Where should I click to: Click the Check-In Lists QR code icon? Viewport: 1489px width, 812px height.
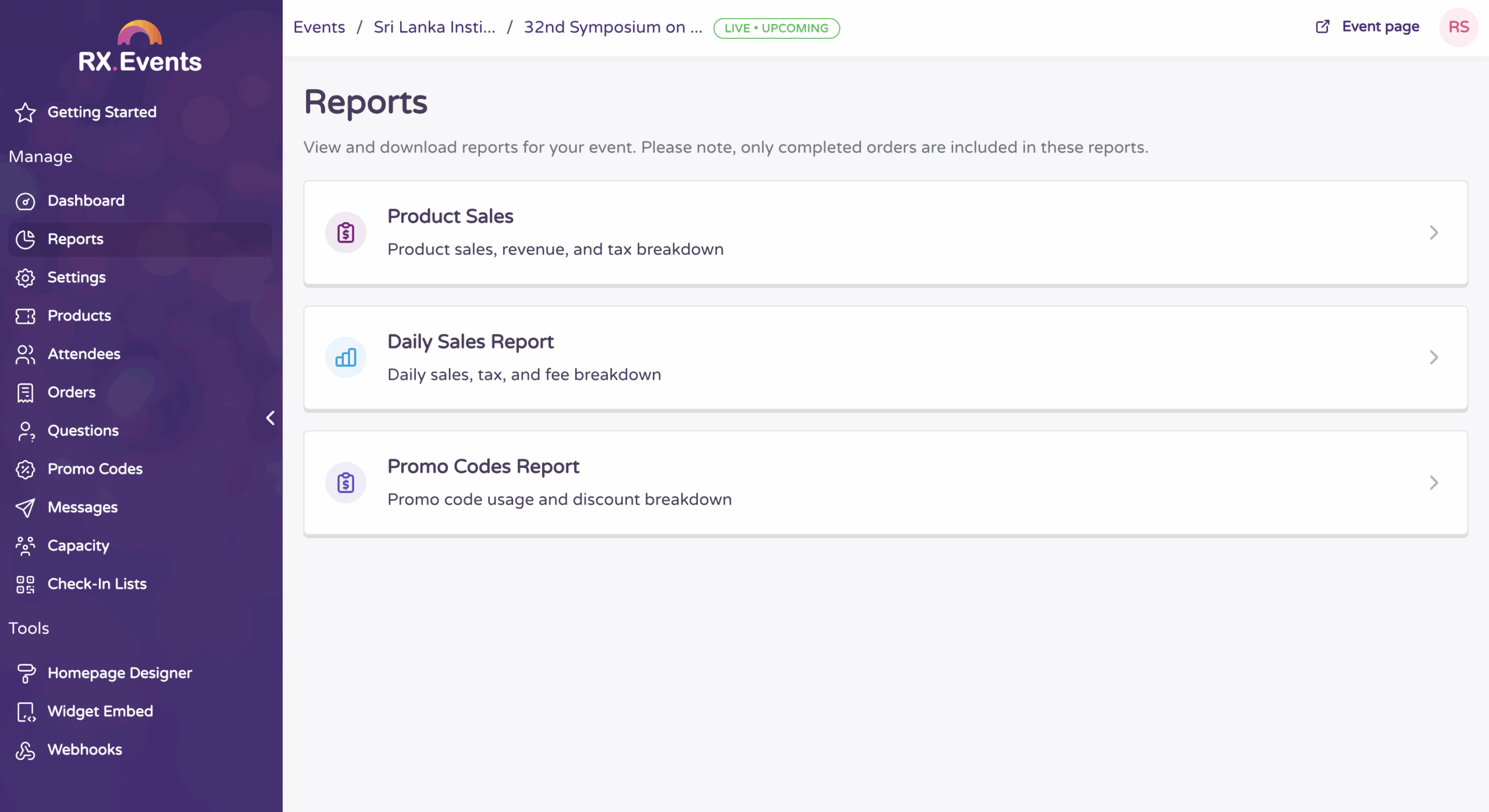click(x=25, y=585)
